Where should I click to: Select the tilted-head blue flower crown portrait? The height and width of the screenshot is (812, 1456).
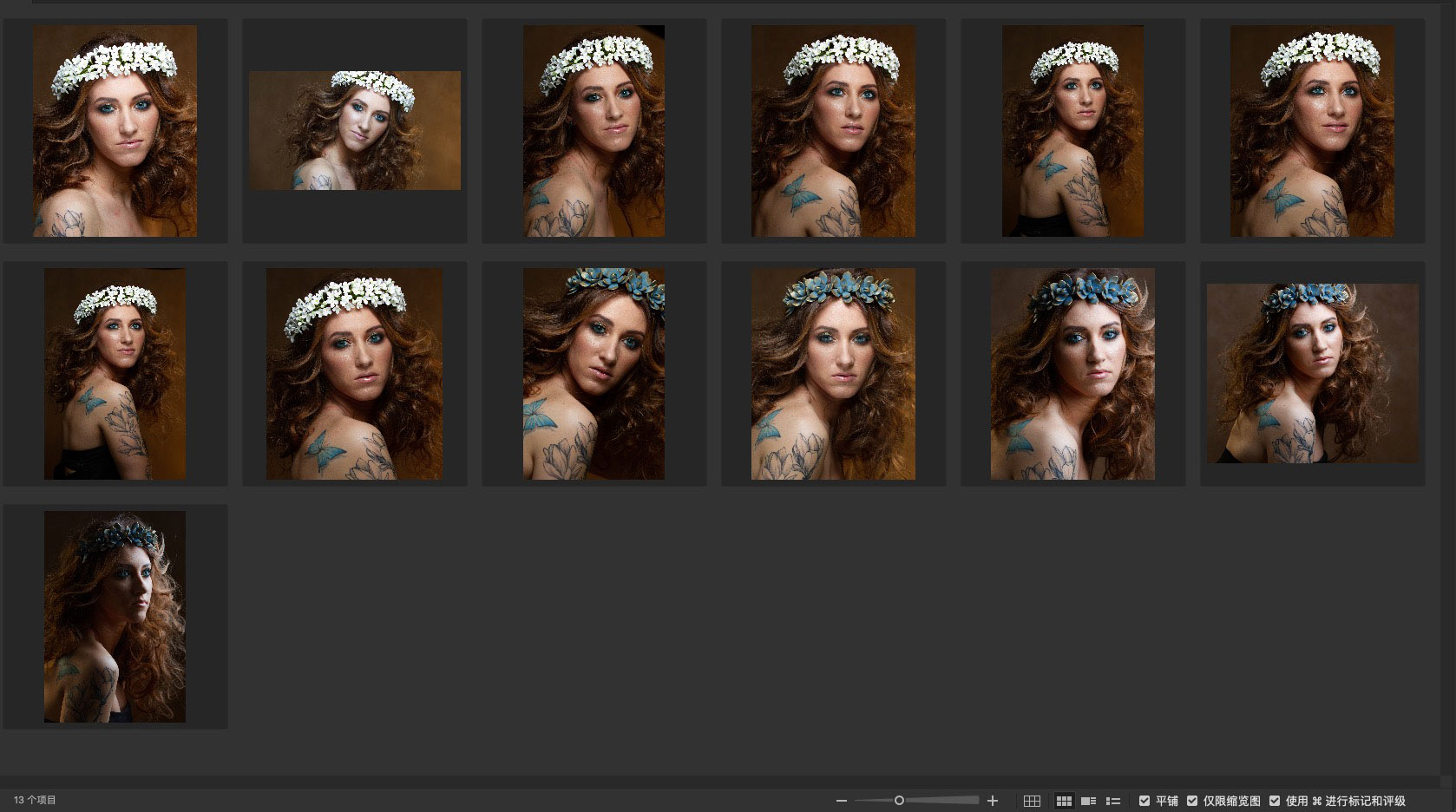(x=594, y=374)
